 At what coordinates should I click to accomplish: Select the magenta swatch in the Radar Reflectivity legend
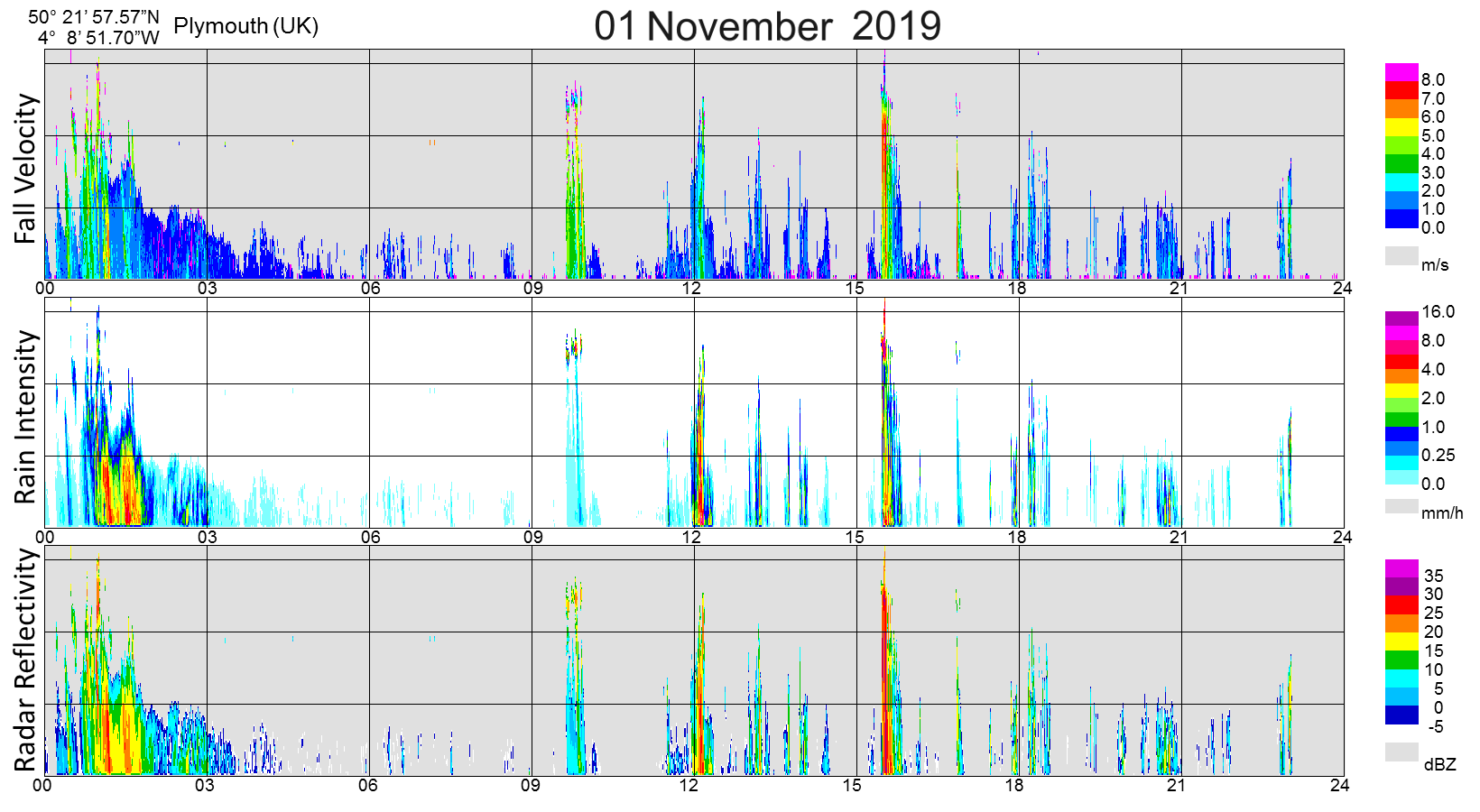[1401, 568]
